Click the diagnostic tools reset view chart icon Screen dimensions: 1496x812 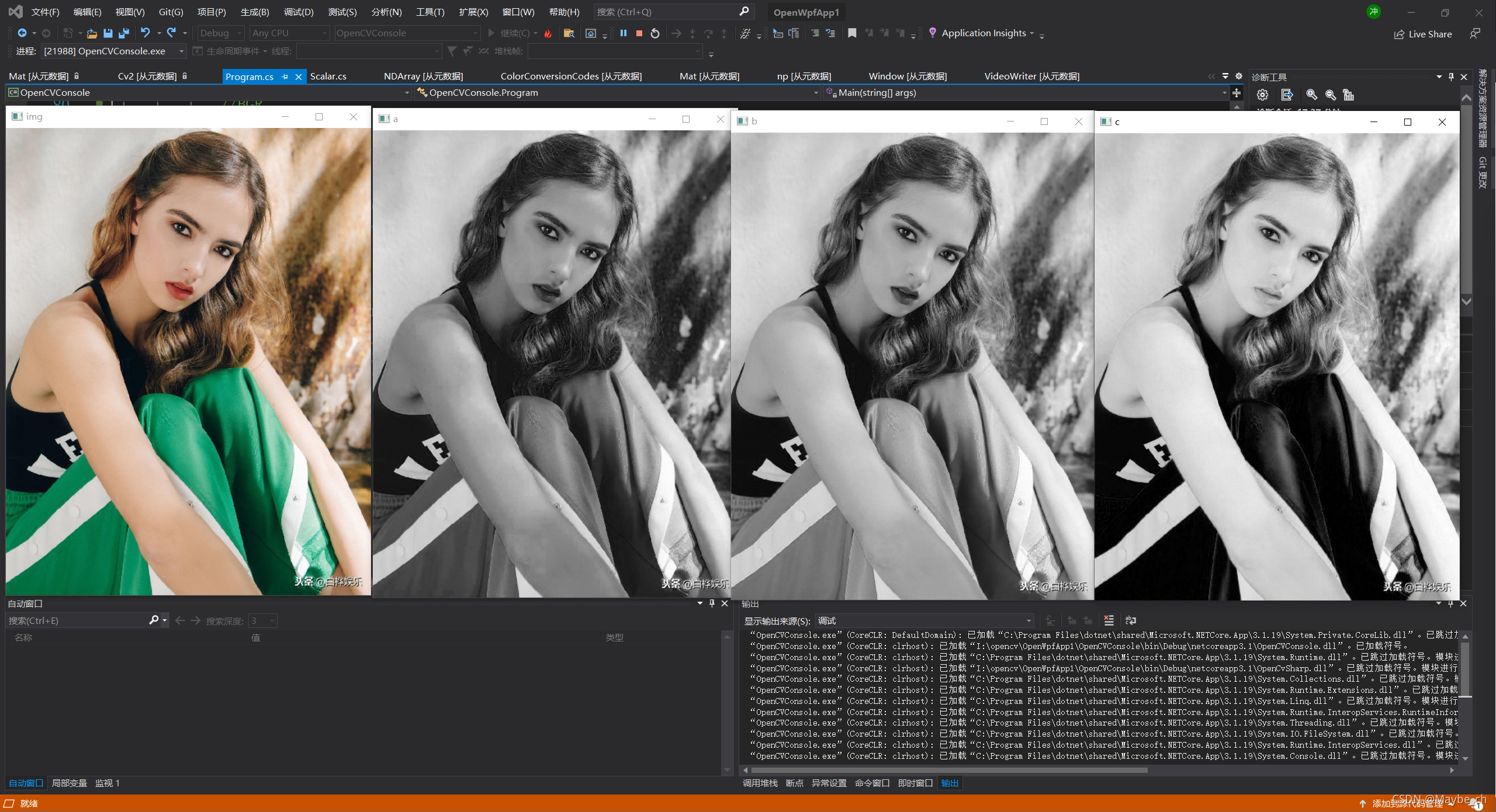coord(1348,95)
